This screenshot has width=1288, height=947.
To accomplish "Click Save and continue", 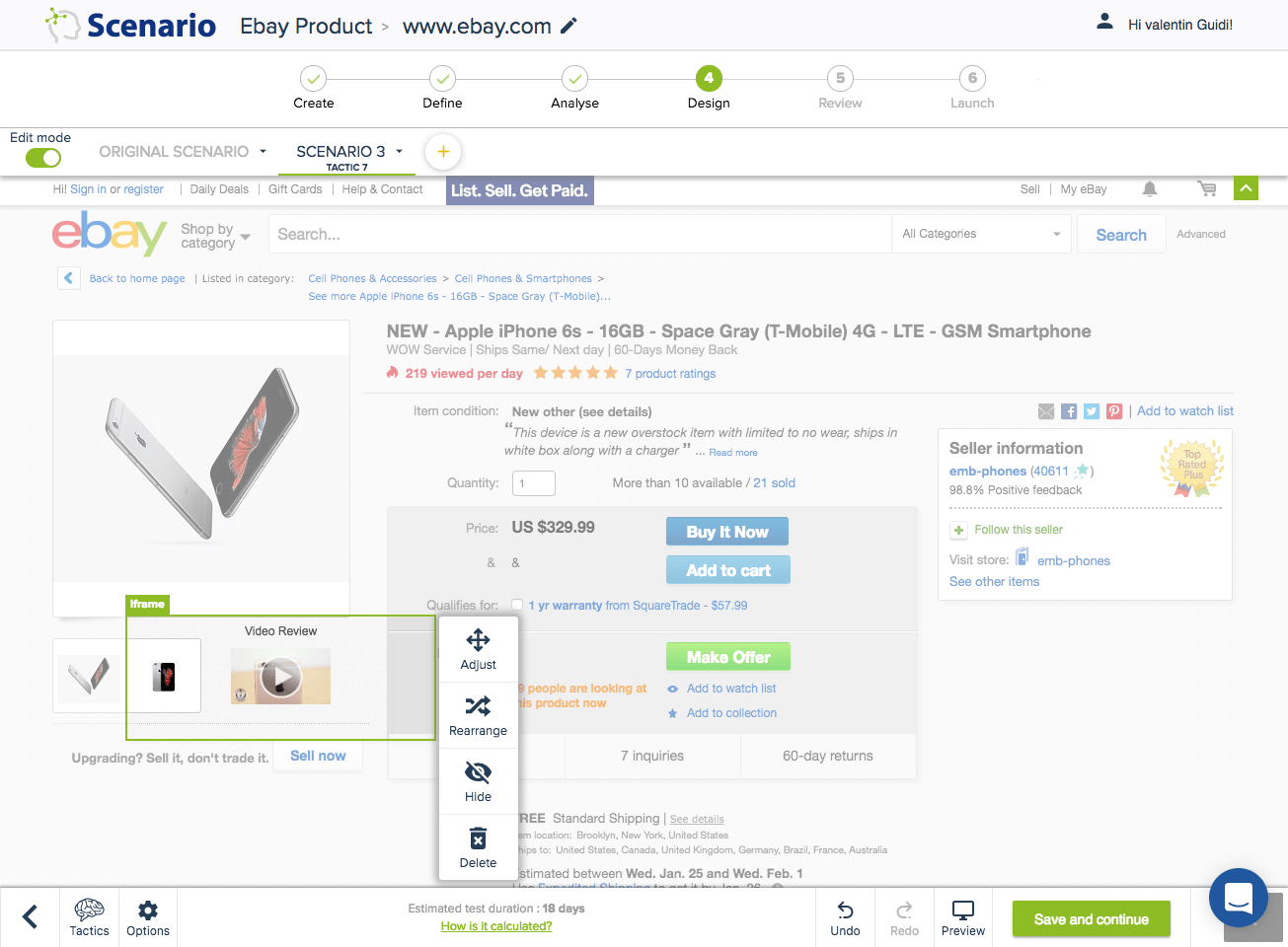I will [1091, 919].
